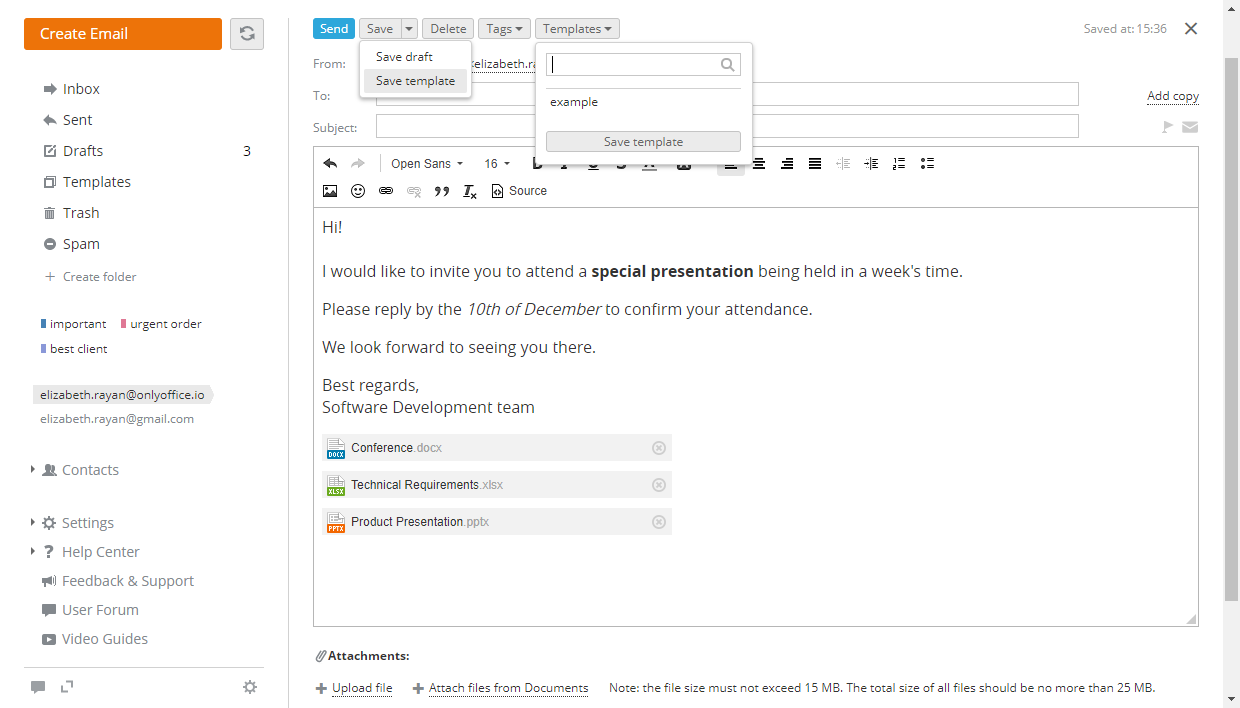The height and width of the screenshot is (708, 1240).
Task: Expand the Tags dropdown
Action: (504, 29)
